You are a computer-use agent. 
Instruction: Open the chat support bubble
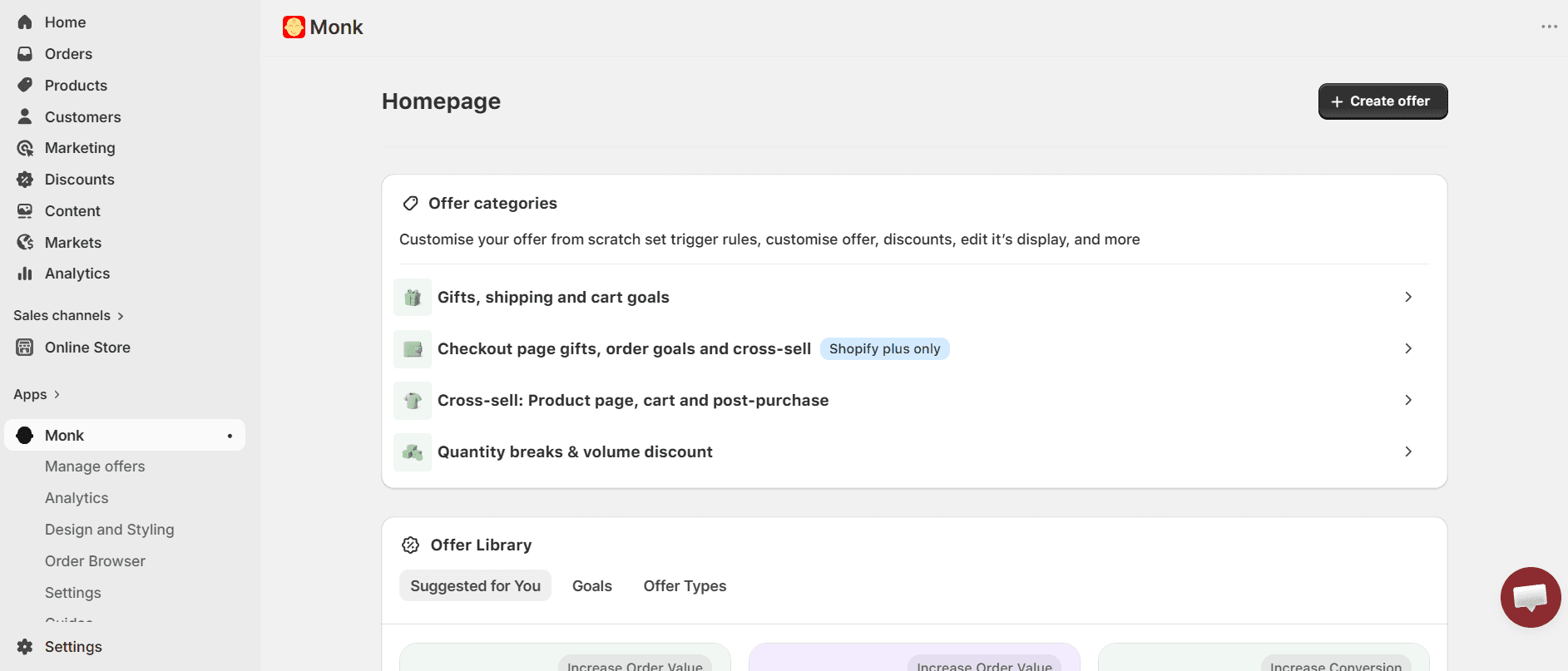coord(1531,597)
